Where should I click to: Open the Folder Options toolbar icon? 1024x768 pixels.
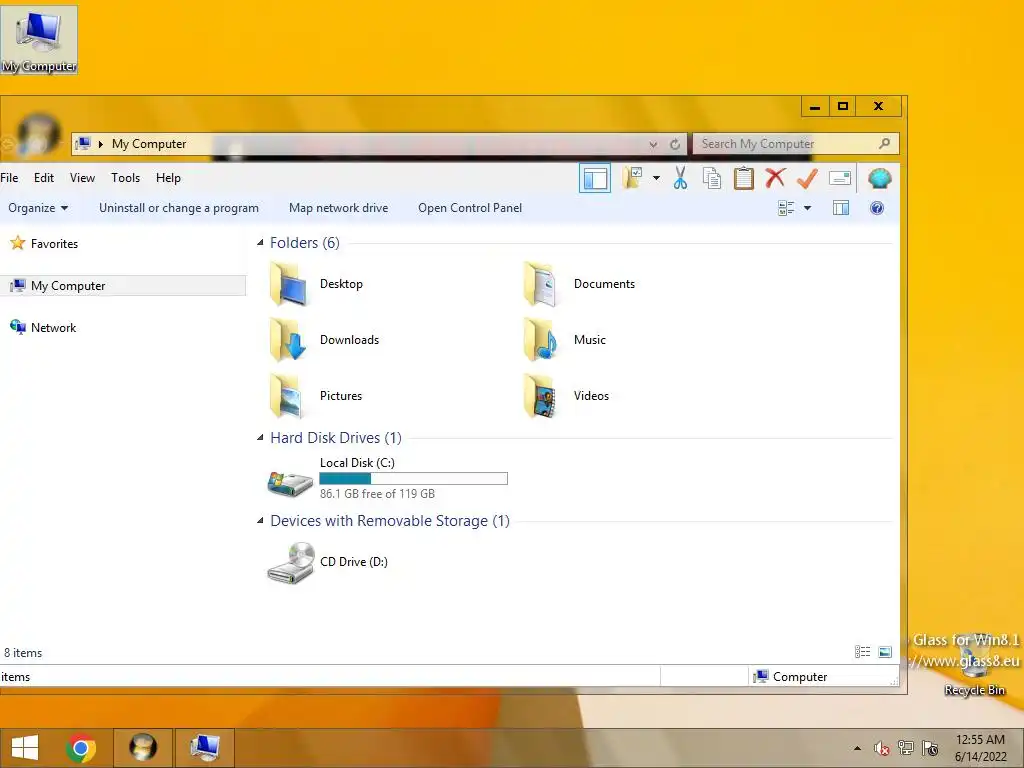pos(632,178)
